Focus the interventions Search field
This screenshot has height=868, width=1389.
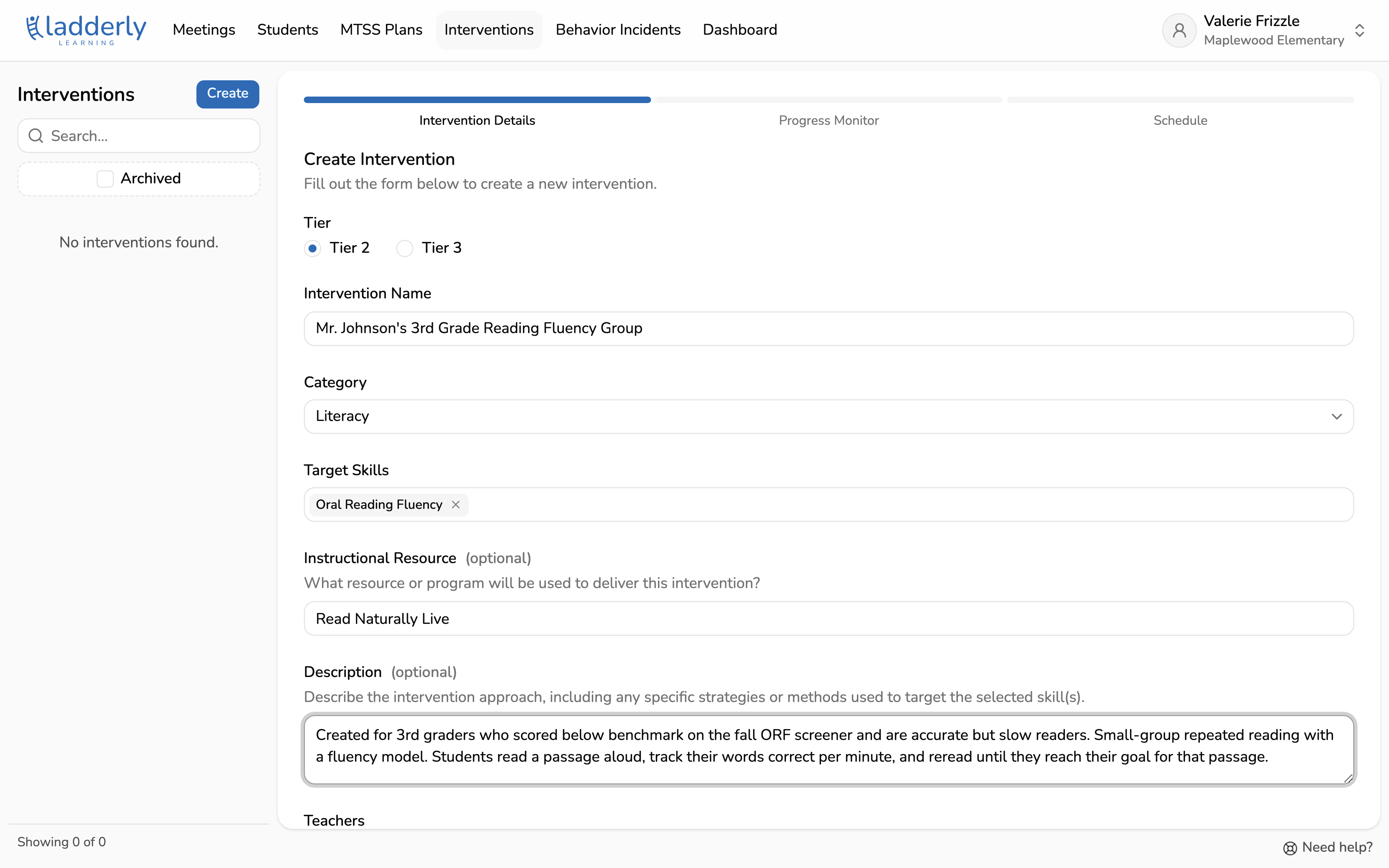click(139, 136)
